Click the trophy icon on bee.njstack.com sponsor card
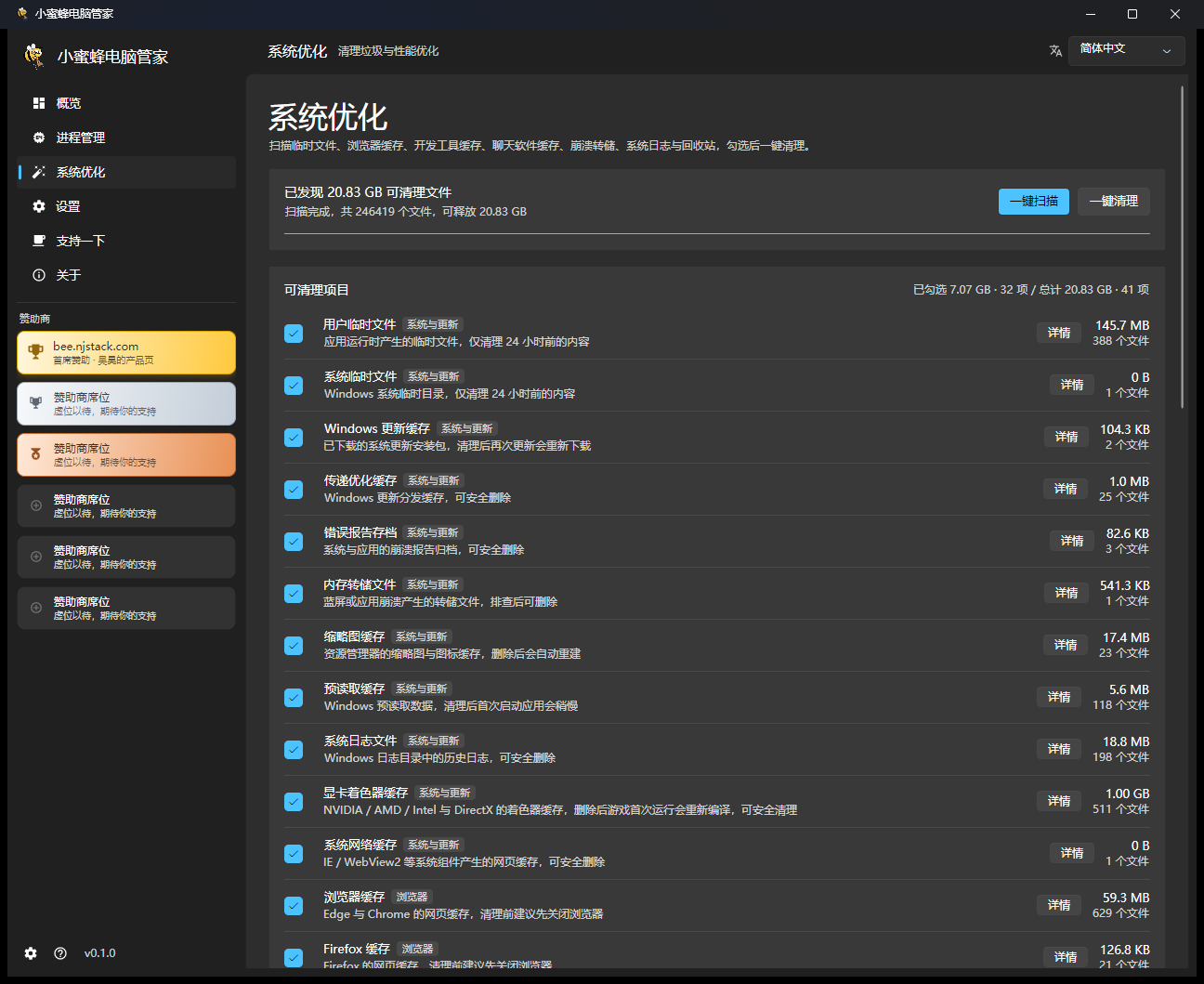 click(x=35, y=352)
